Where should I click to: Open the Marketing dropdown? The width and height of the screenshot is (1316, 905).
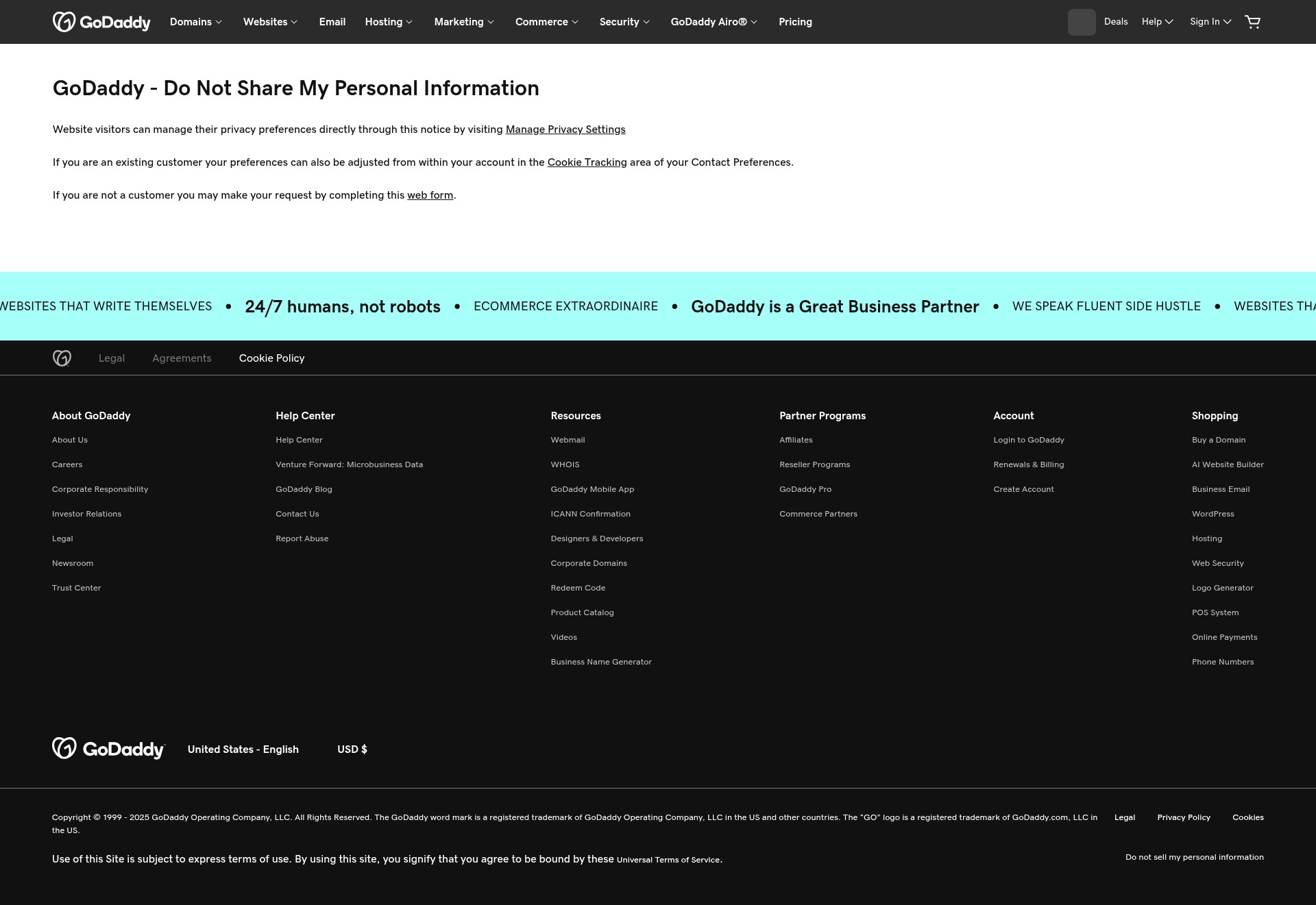464,22
